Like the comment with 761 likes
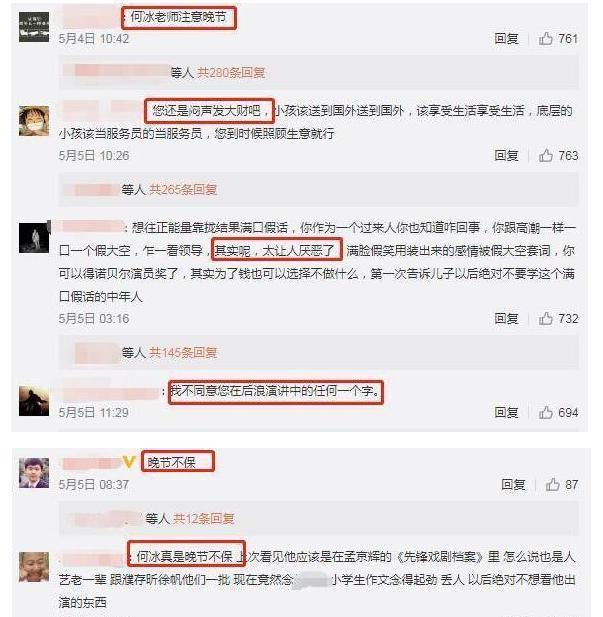 pyautogui.click(x=546, y=39)
